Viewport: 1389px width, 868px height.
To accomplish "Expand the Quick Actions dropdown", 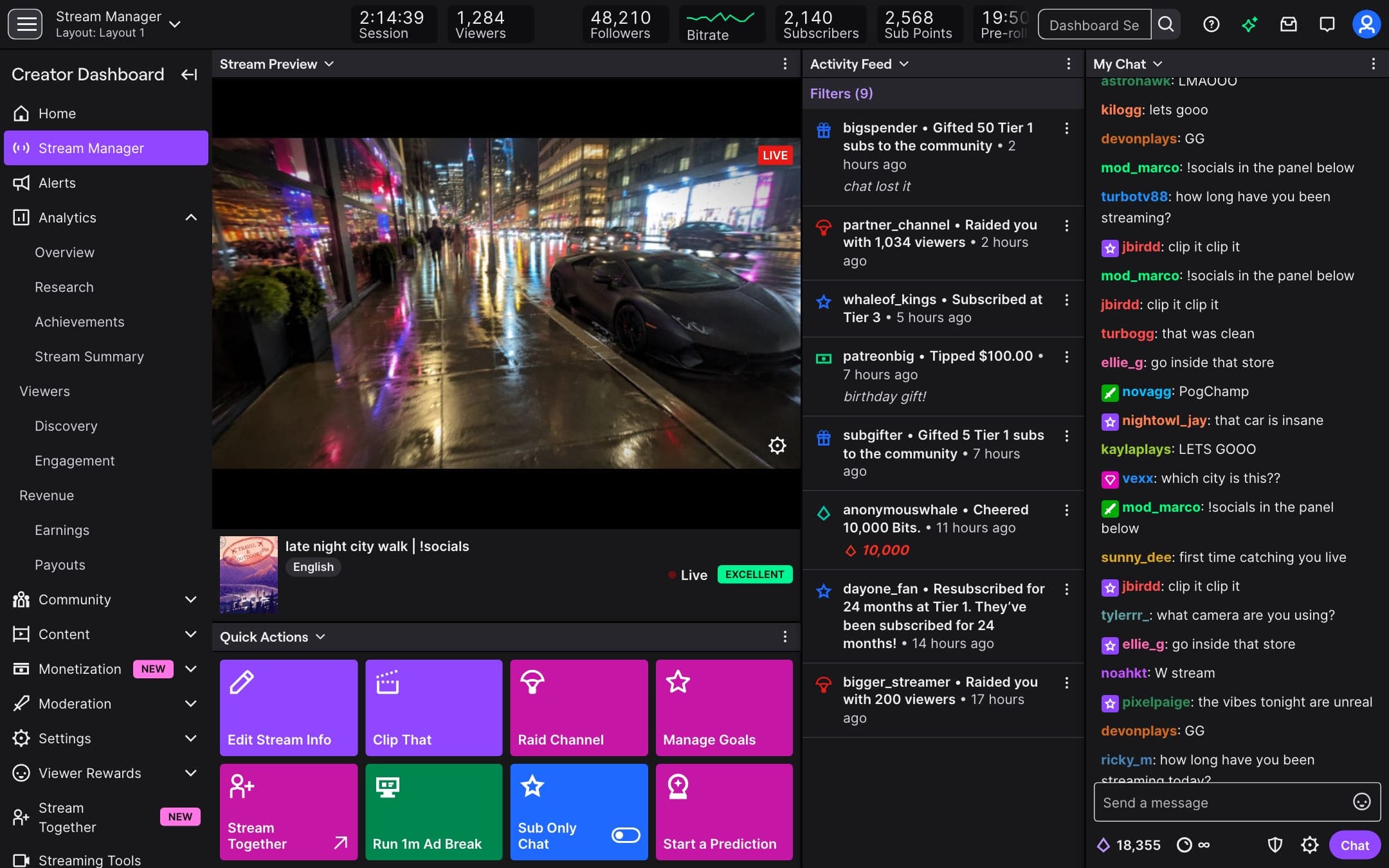I will coord(320,637).
